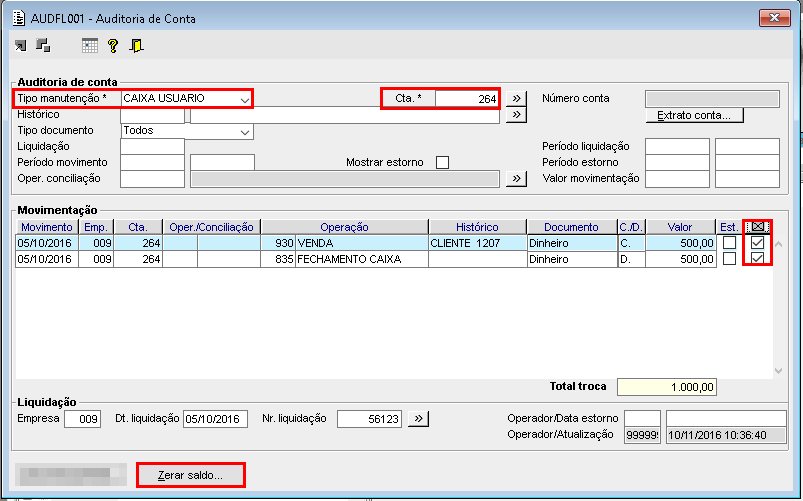Click the first Período liquidação field
This screenshot has height=501, width=803.
(x=677, y=147)
